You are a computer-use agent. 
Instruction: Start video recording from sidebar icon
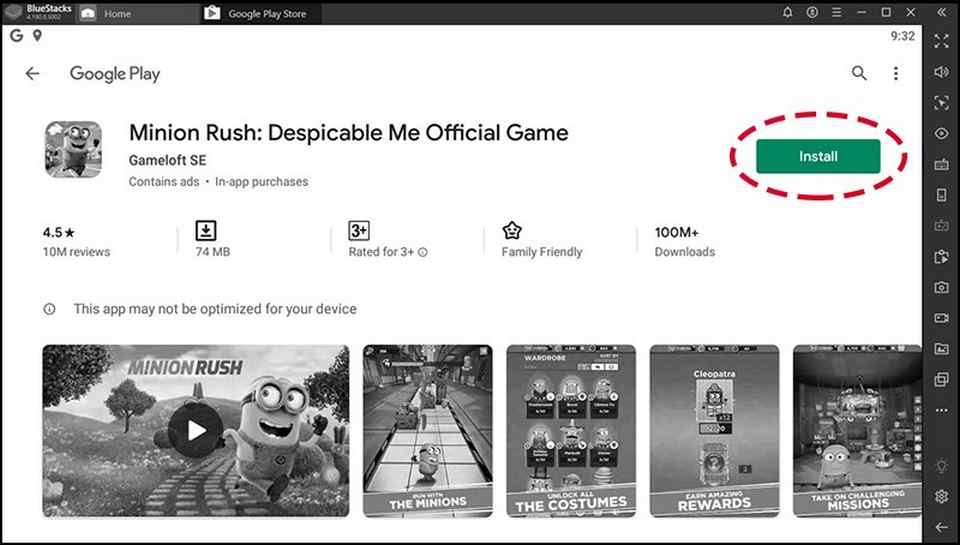(942, 318)
